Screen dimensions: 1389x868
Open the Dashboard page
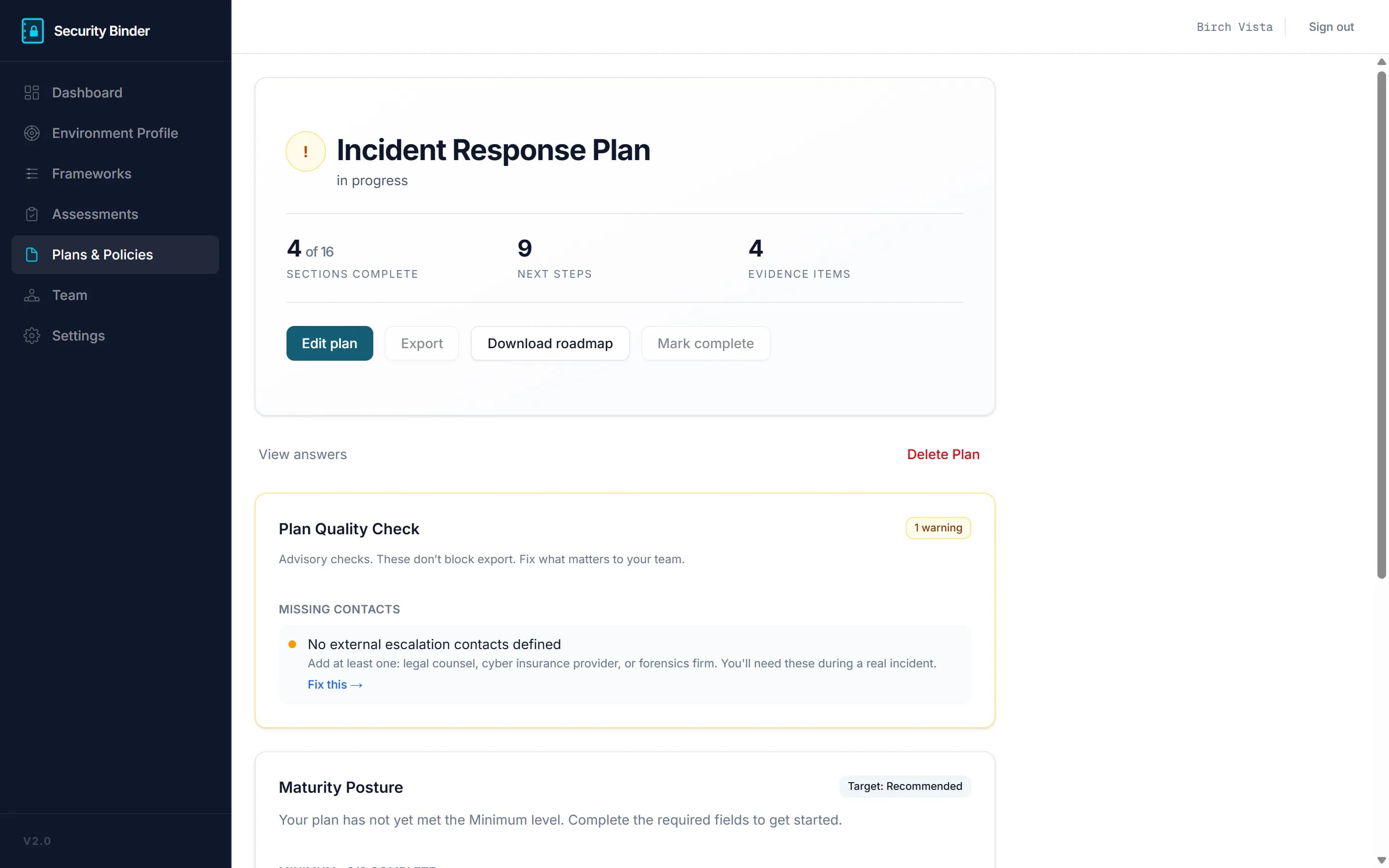115,93
